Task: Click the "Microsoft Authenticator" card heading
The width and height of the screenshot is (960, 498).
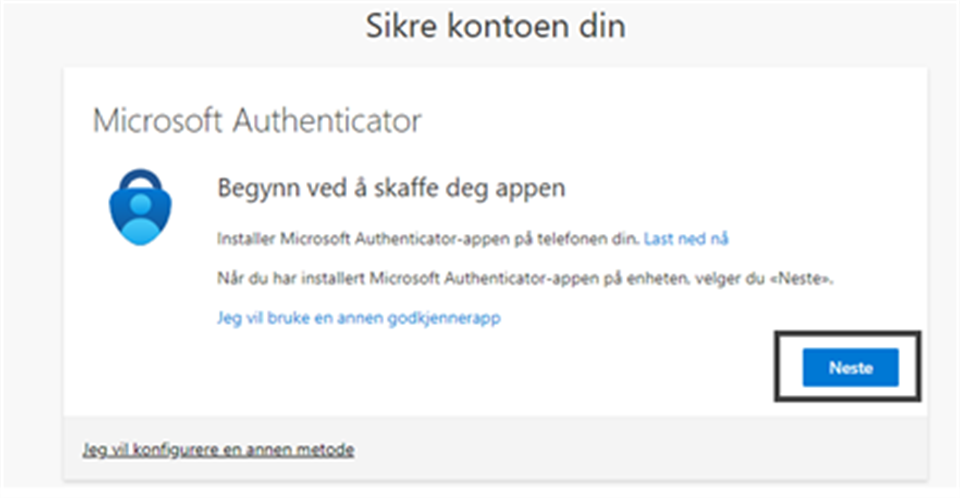Action: click(x=257, y=121)
